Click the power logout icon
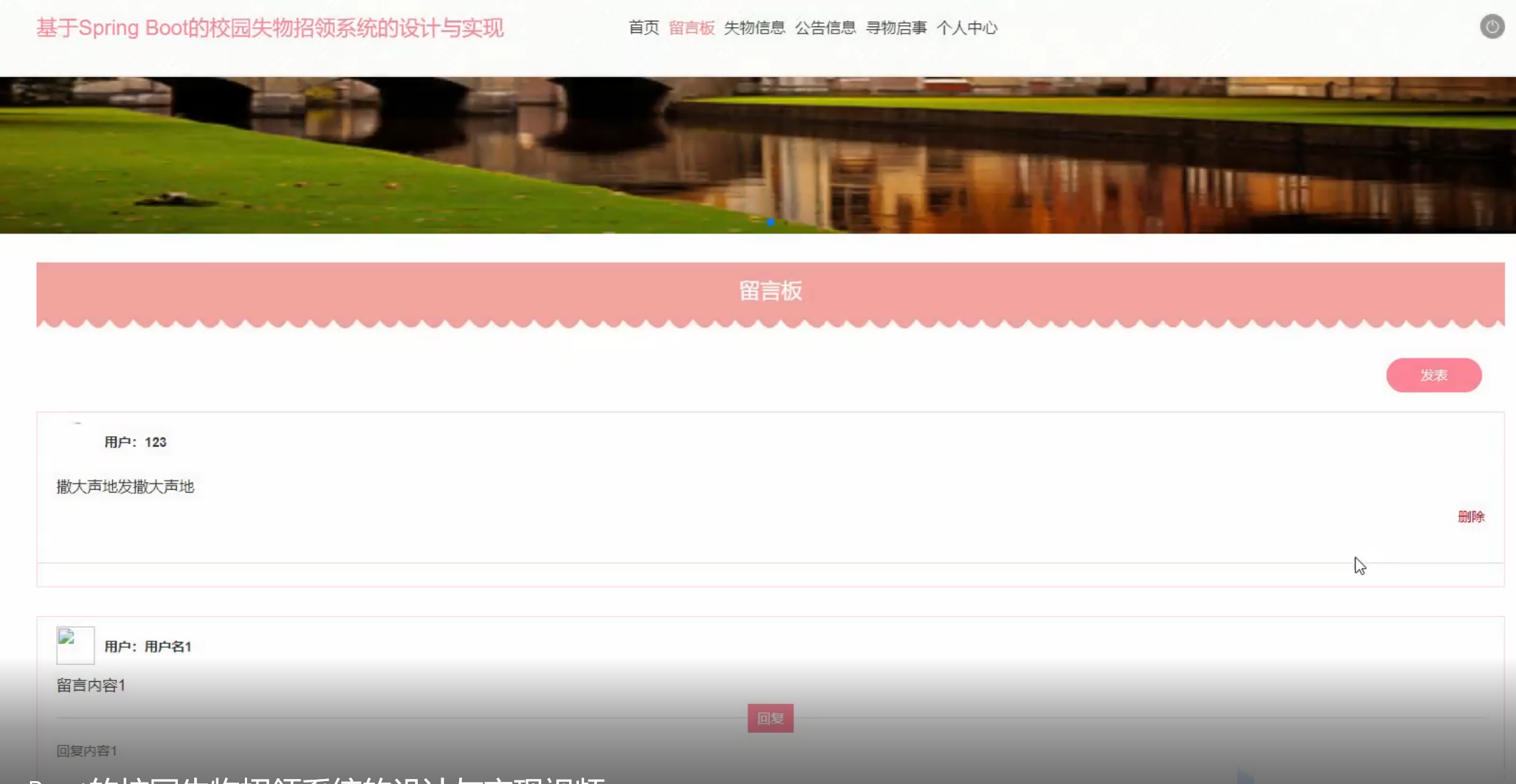1516x784 pixels. click(1492, 27)
